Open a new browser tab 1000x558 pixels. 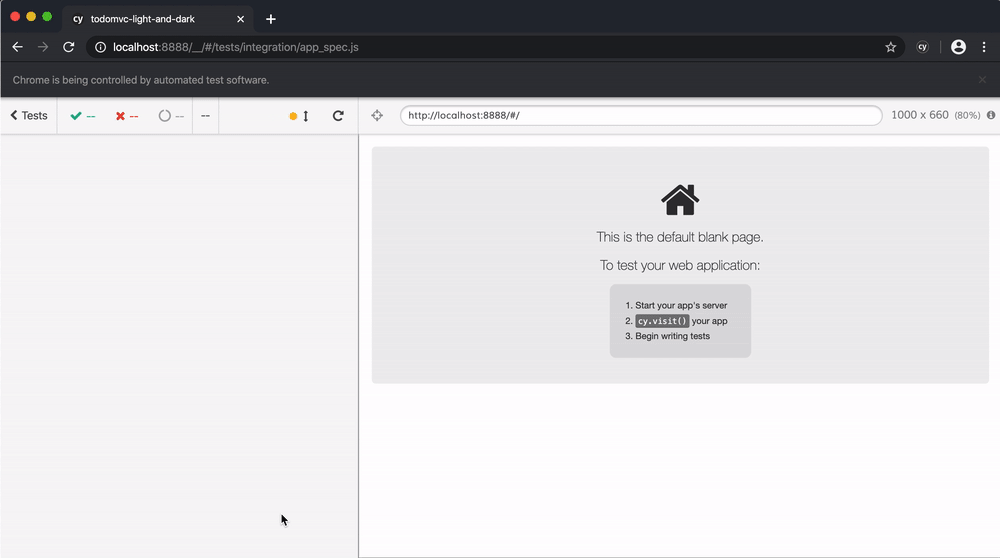(x=271, y=19)
